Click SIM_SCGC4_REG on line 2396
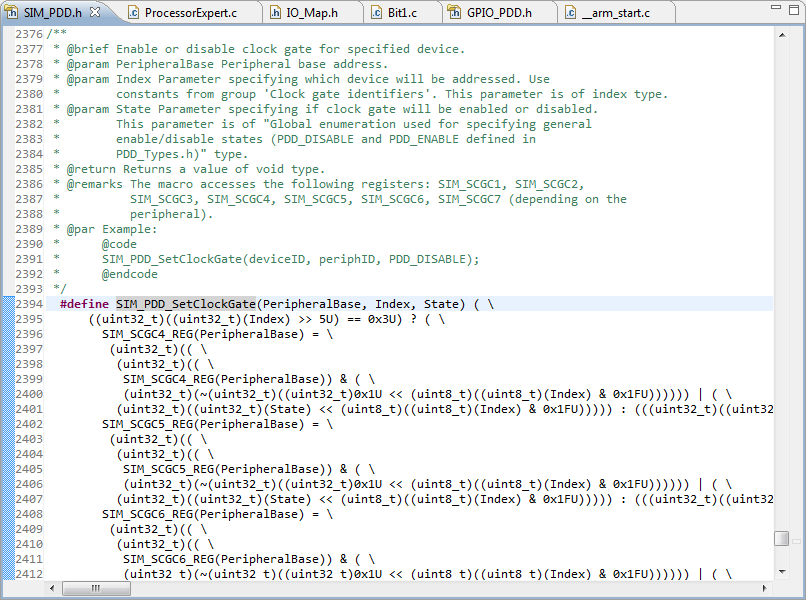The width and height of the screenshot is (806, 600). [148, 334]
